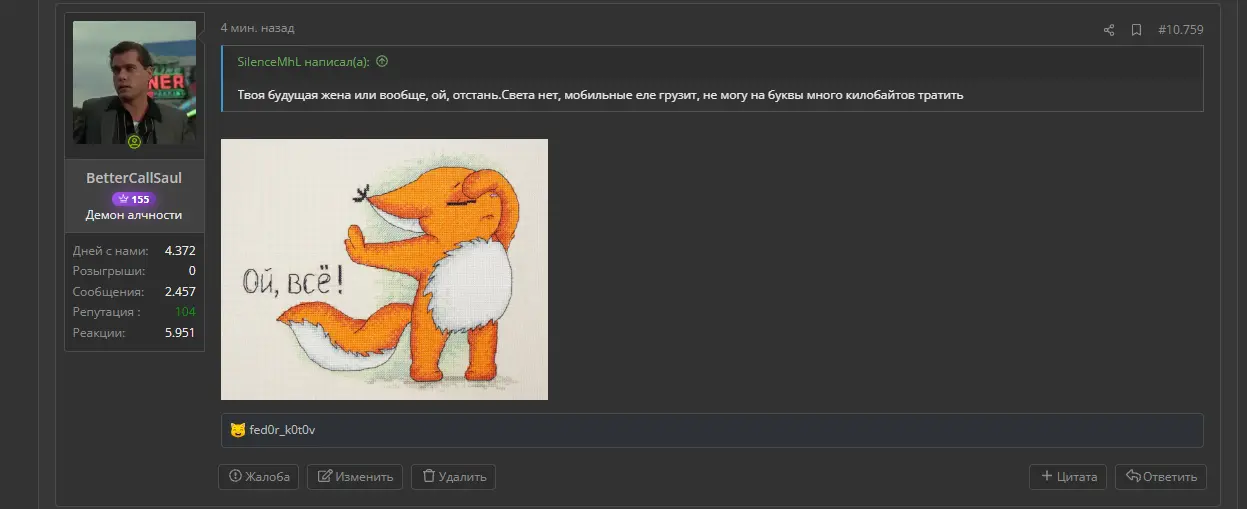Screen dimensions: 1247x509
Task: Click the Жалоба report button
Action: click(259, 477)
